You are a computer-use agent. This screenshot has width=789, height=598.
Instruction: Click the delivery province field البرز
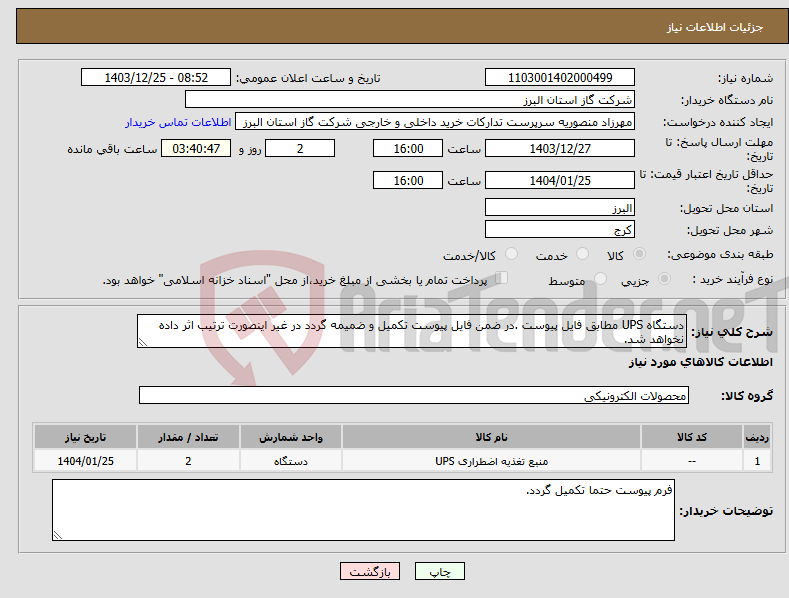560,207
